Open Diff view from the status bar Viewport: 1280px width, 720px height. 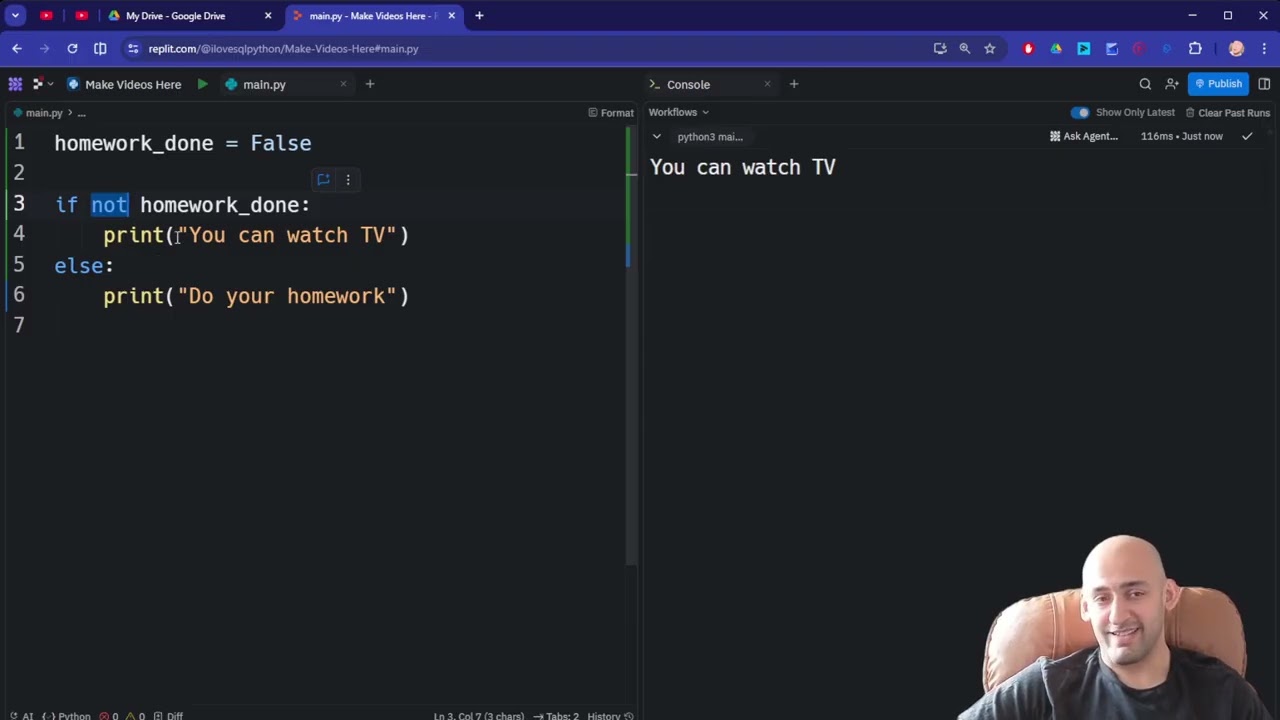(x=168, y=716)
